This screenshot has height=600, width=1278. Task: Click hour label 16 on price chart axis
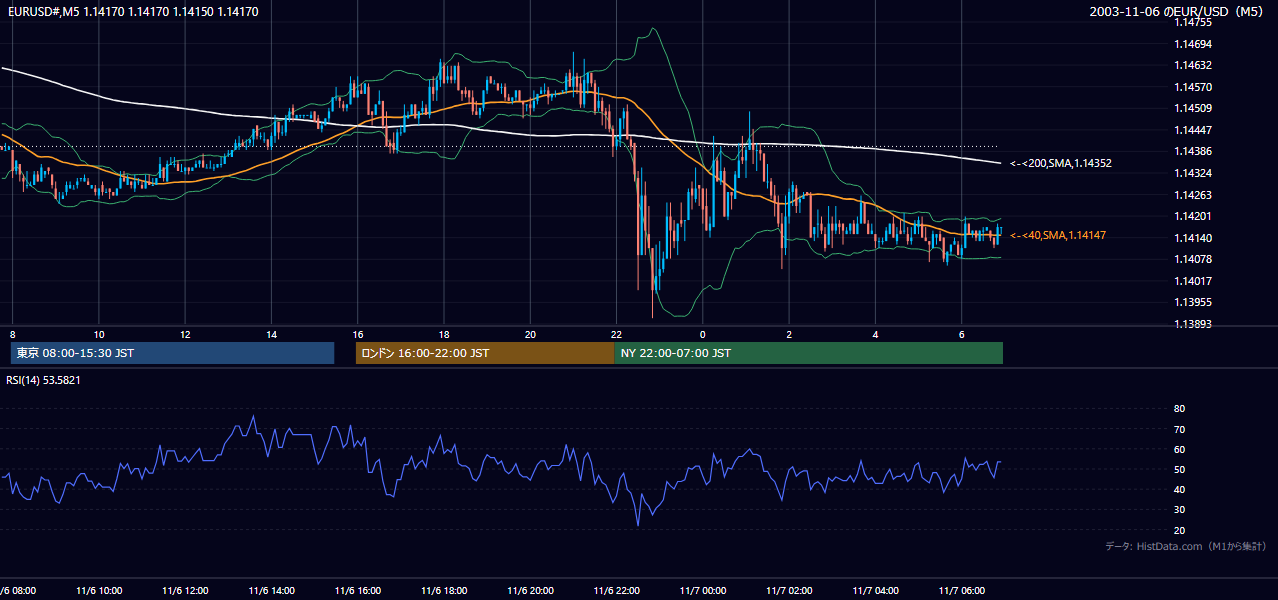(358, 334)
